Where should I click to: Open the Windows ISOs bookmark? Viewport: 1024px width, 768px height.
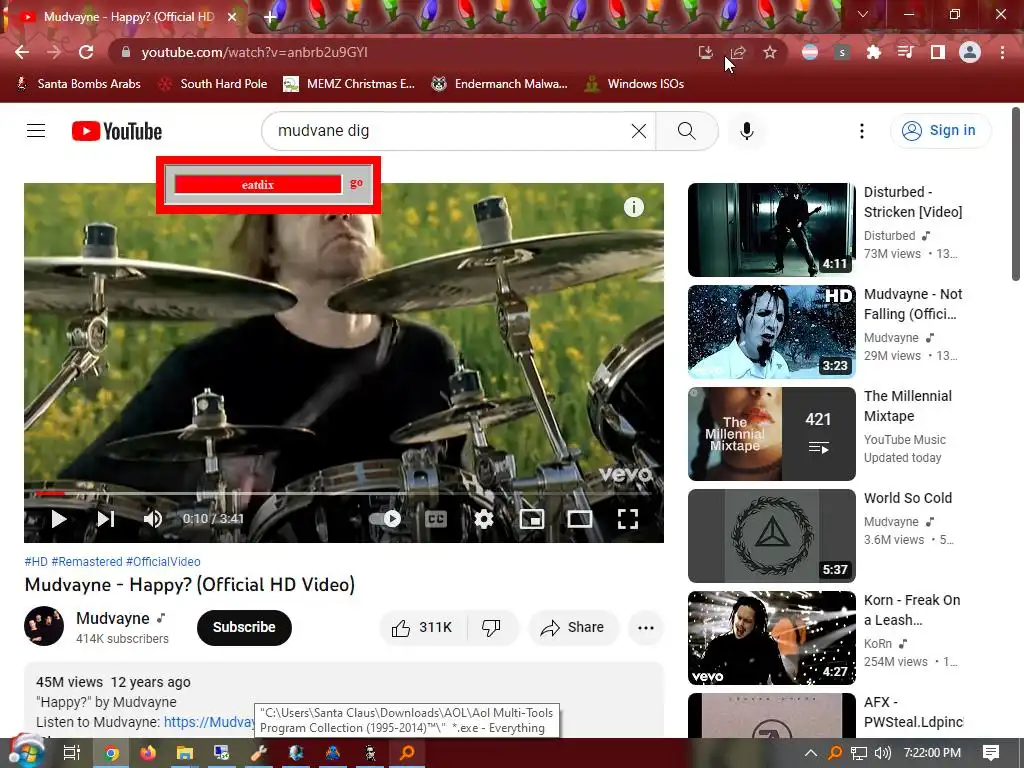[x=634, y=84]
